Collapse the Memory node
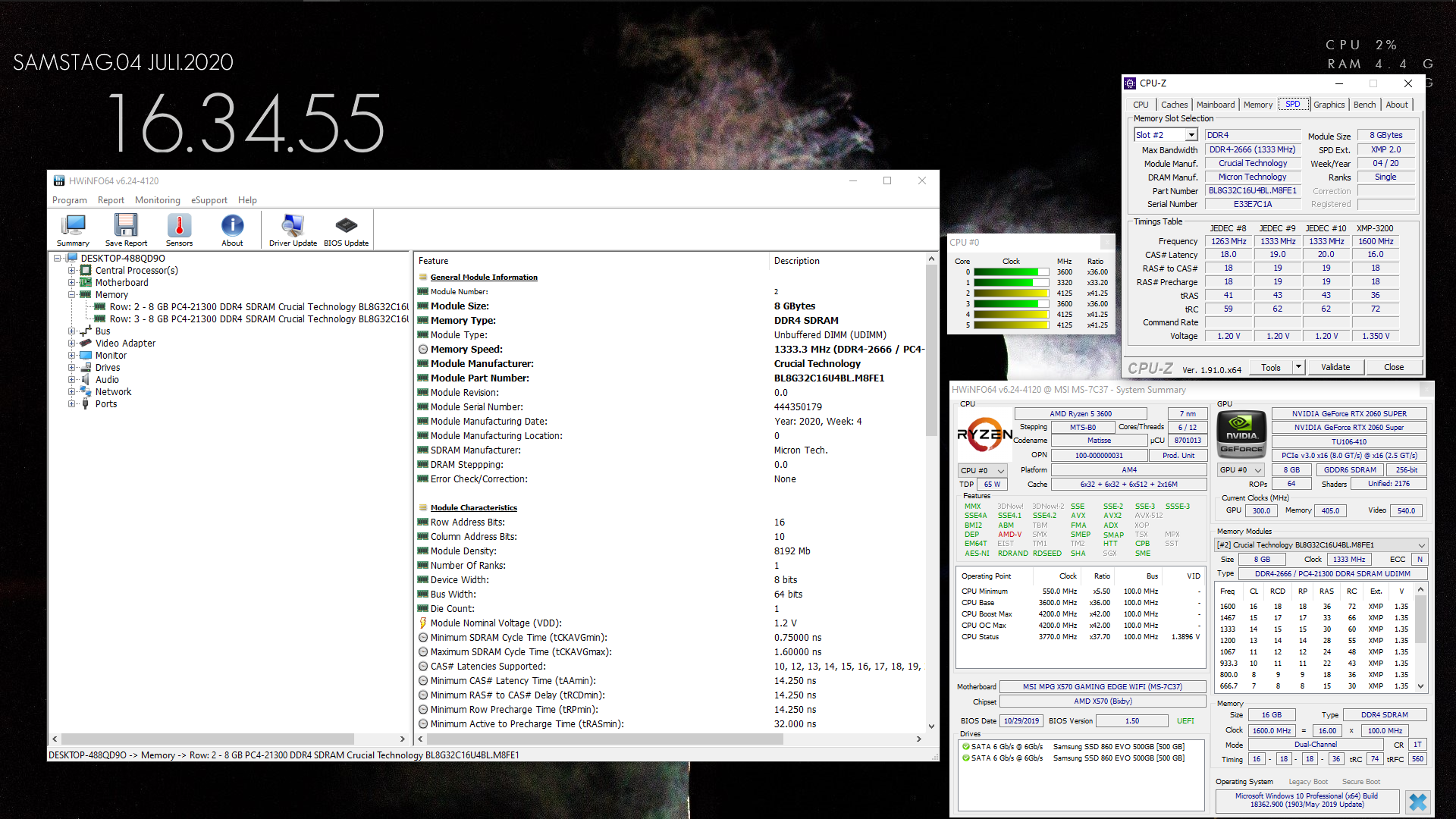 (x=72, y=295)
